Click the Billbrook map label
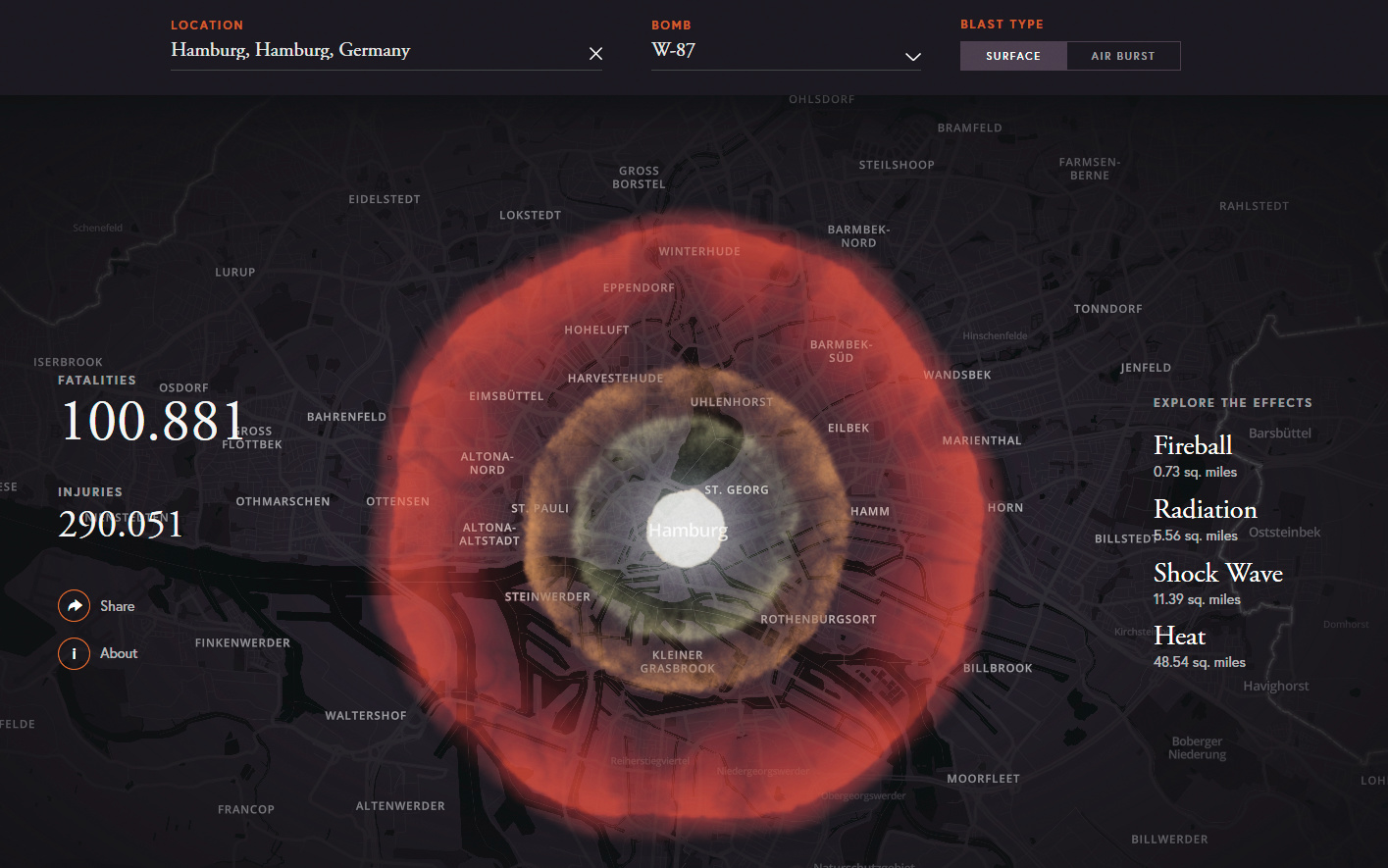The image size is (1388, 868). 998,669
